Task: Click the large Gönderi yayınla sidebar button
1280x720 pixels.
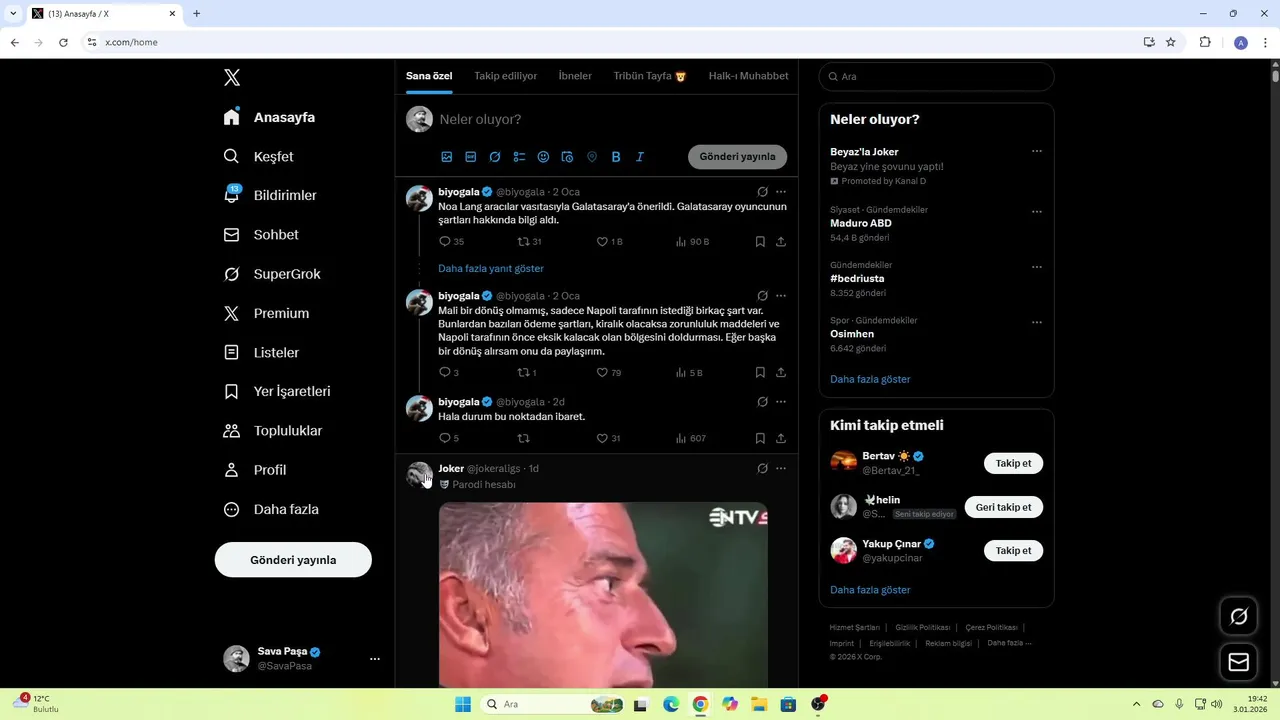Action: point(293,560)
